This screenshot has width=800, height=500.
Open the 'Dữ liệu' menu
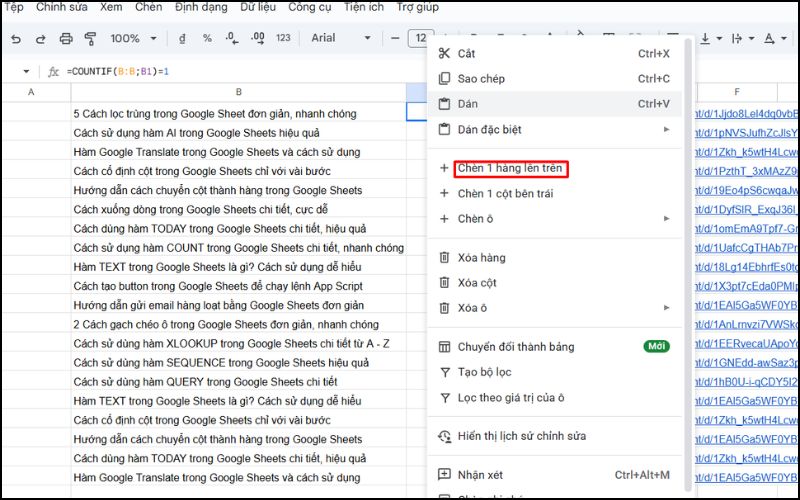259,7
